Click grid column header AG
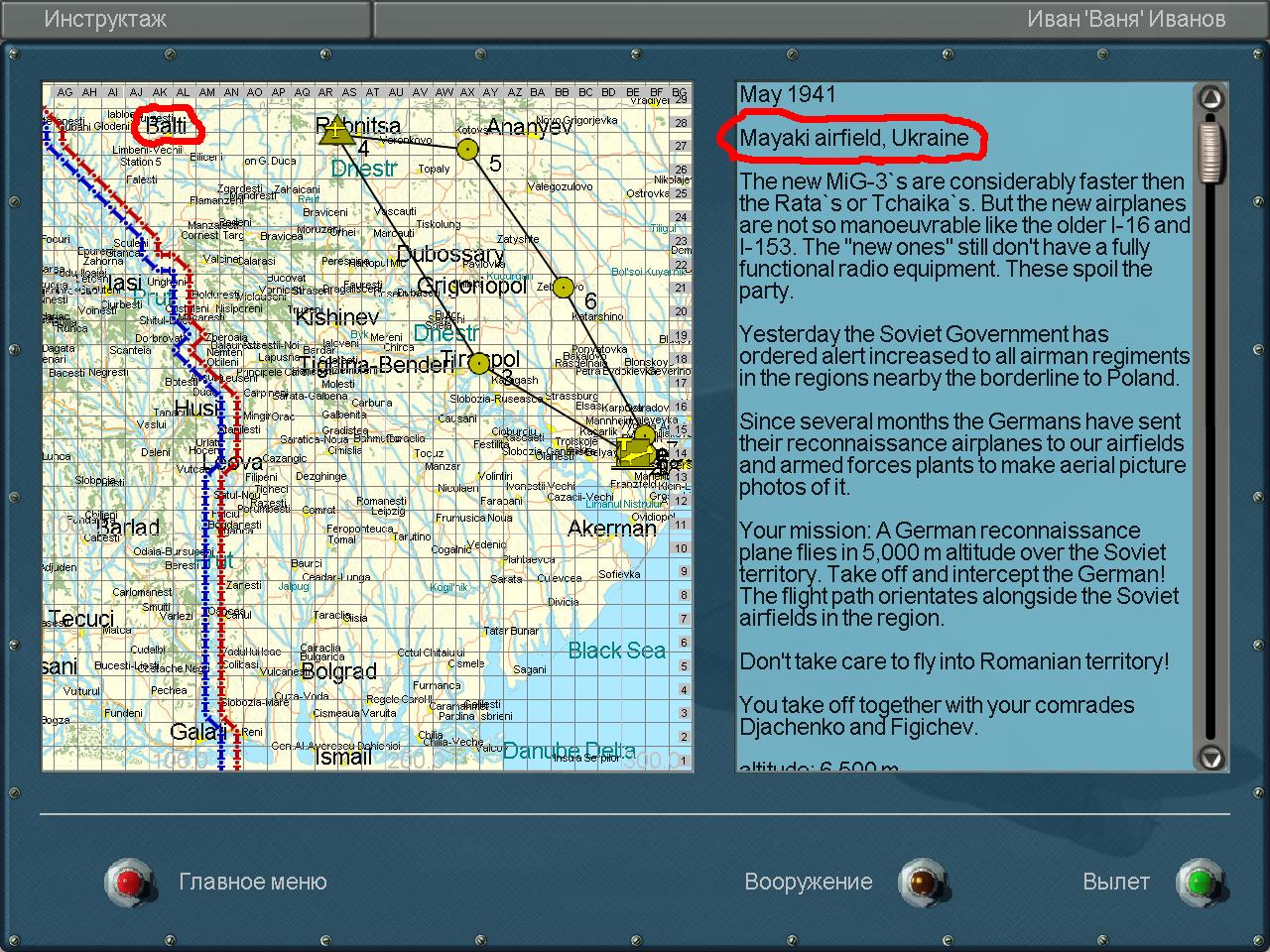1270x952 pixels. [65, 92]
